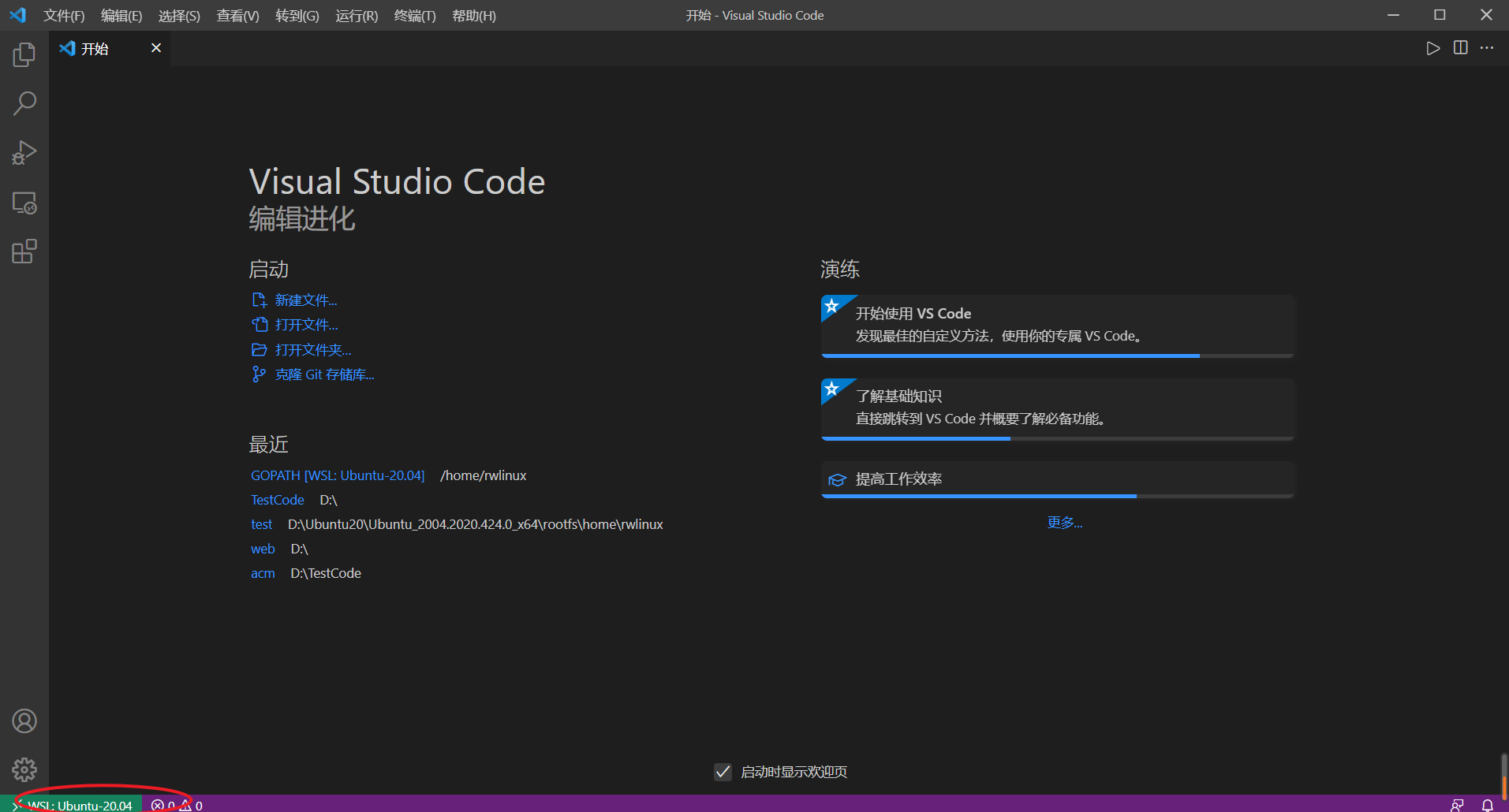Open recent test folder link
Screen dimensions: 1509x812
(262, 524)
